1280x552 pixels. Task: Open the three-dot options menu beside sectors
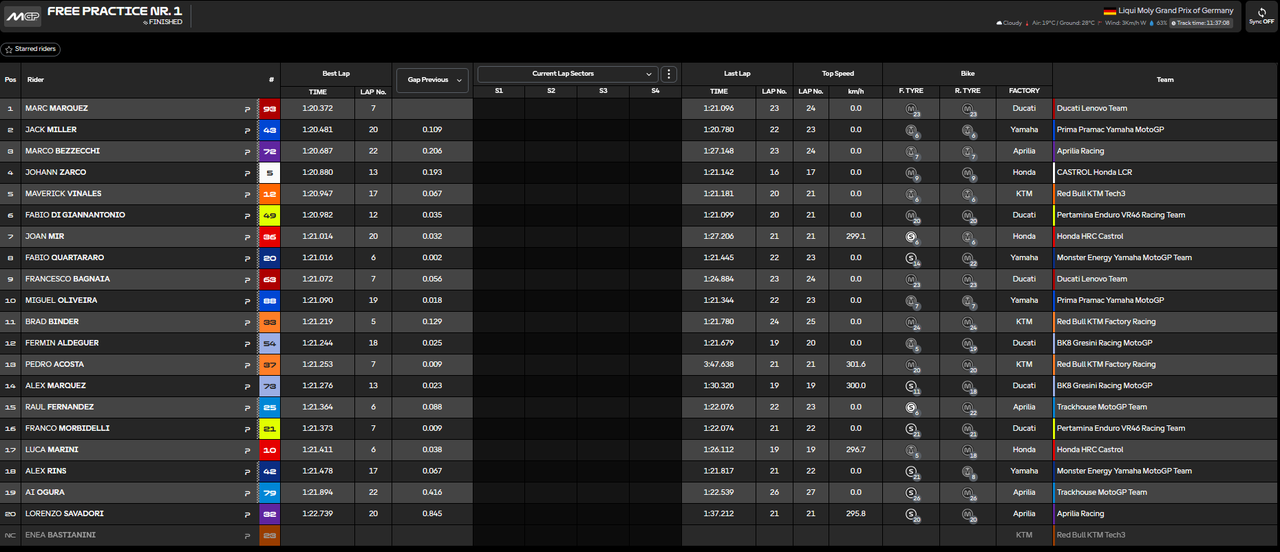click(669, 74)
